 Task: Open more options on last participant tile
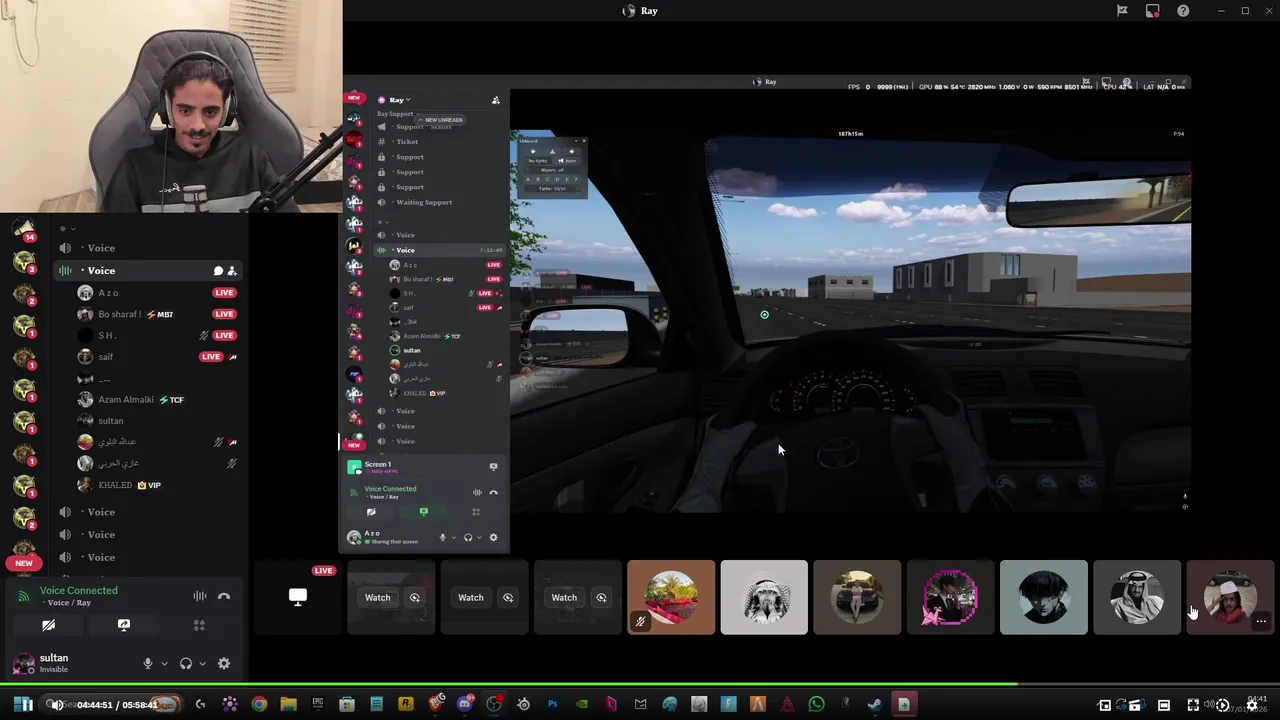[1261, 622]
